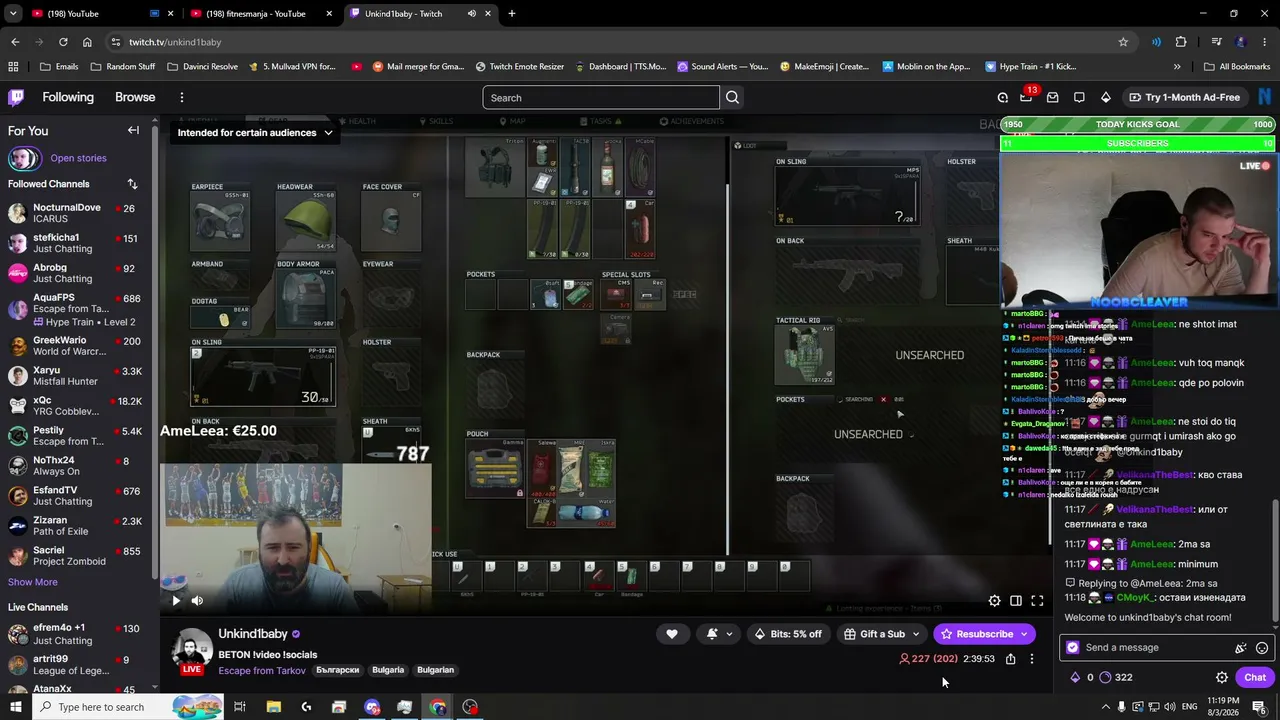1280x720 pixels.
Task: Toggle play on the stream video
Action: point(176,601)
